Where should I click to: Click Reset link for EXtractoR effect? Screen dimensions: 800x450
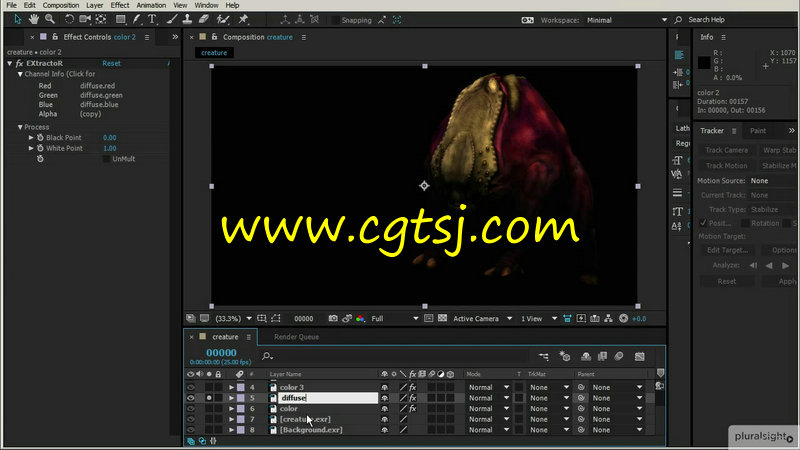(x=111, y=64)
